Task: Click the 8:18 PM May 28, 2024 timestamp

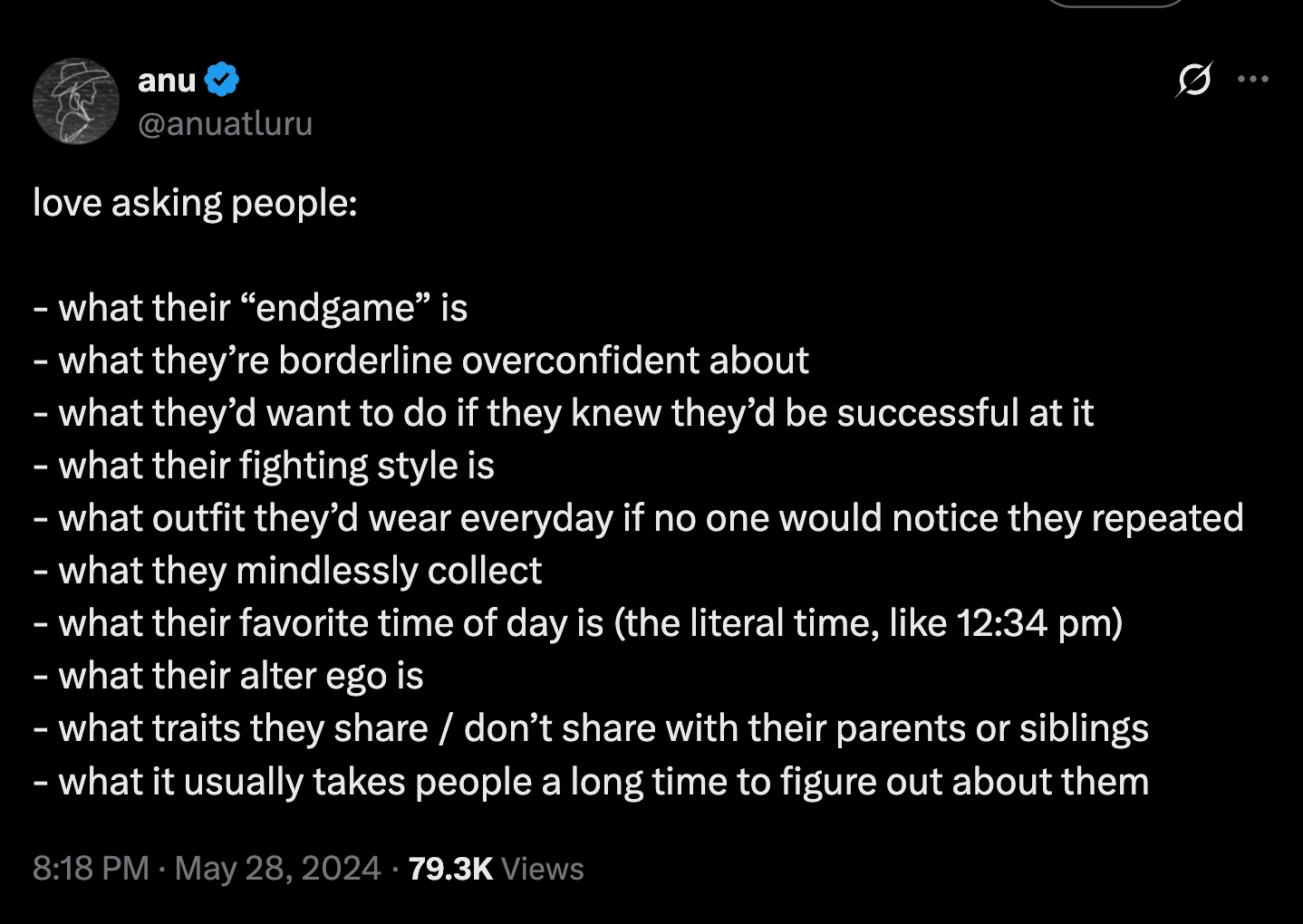Action: (207, 868)
